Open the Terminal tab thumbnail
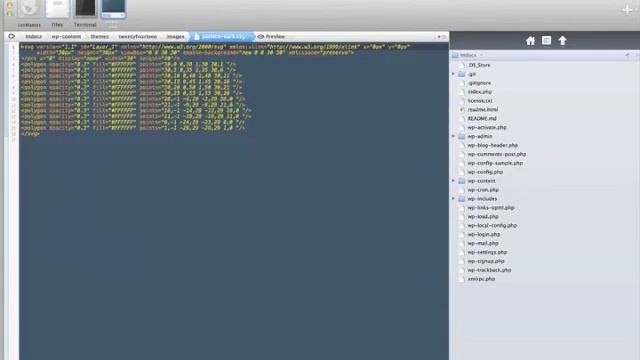 click(85, 9)
